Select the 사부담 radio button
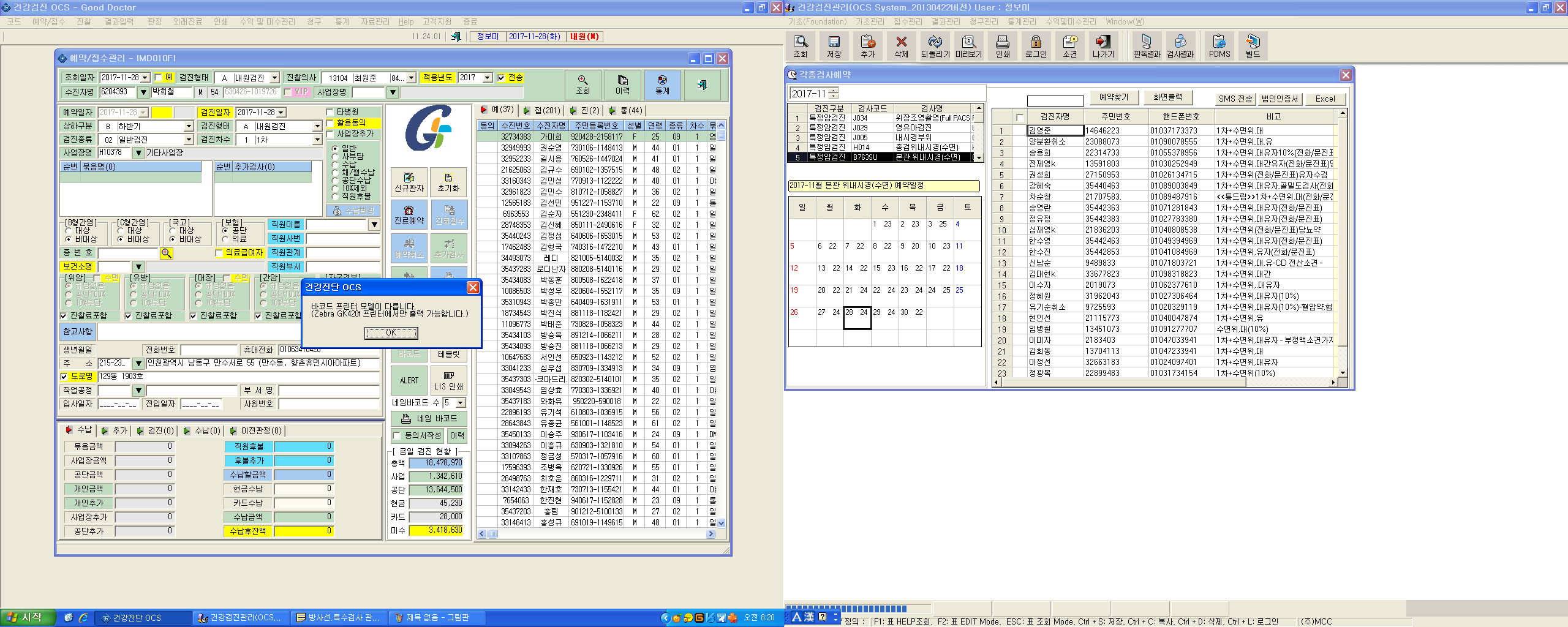Screen dimensions: 1568x627 click(x=335, y=156)
